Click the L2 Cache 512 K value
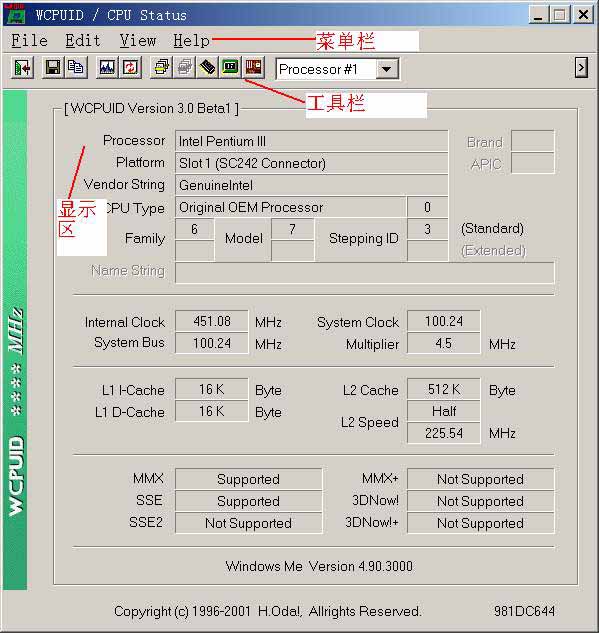Viewport: 599px width, 633px height. click(x=444, y=389)
